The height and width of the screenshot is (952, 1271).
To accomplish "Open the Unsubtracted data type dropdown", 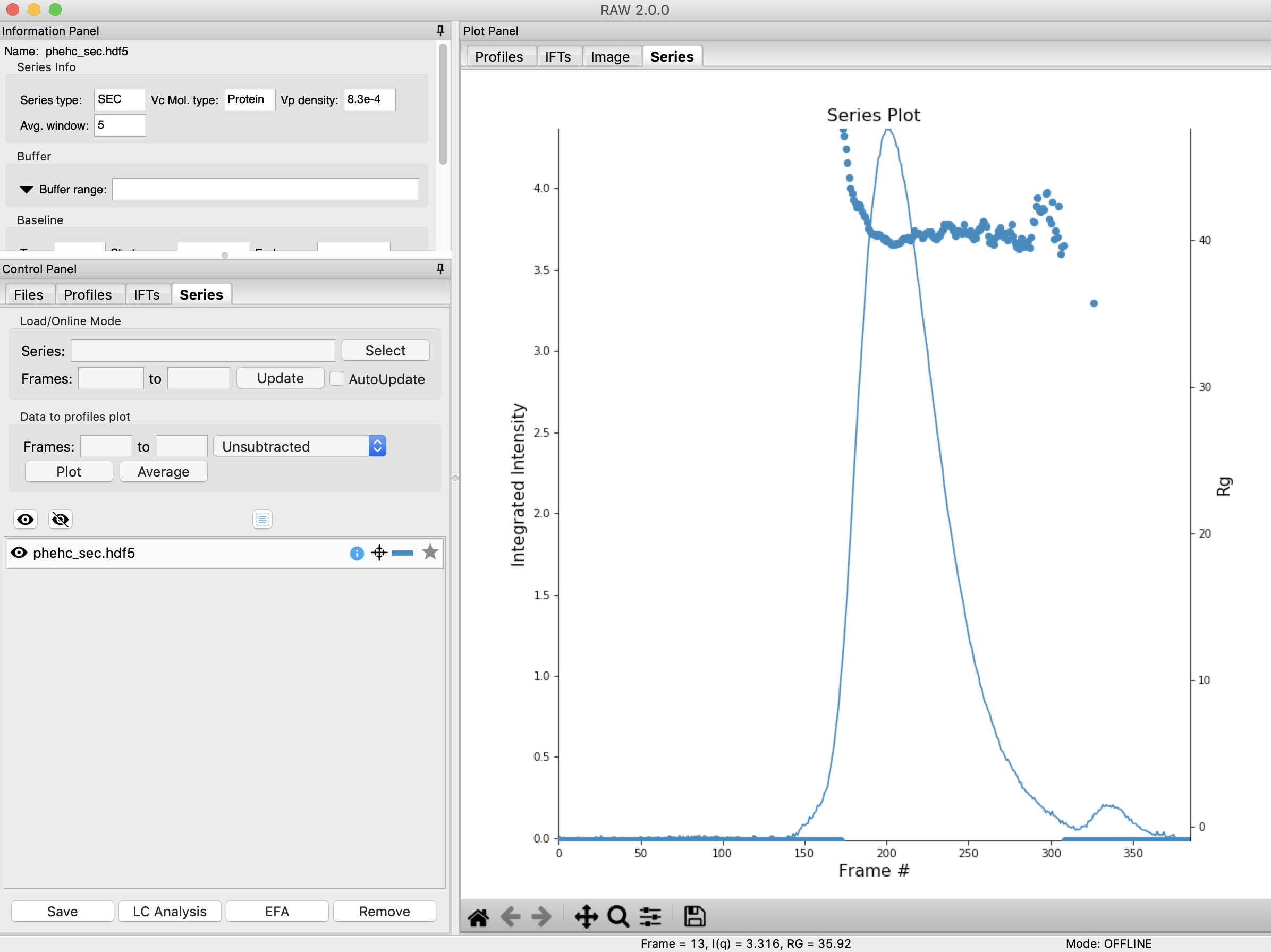I will [299, 446].
